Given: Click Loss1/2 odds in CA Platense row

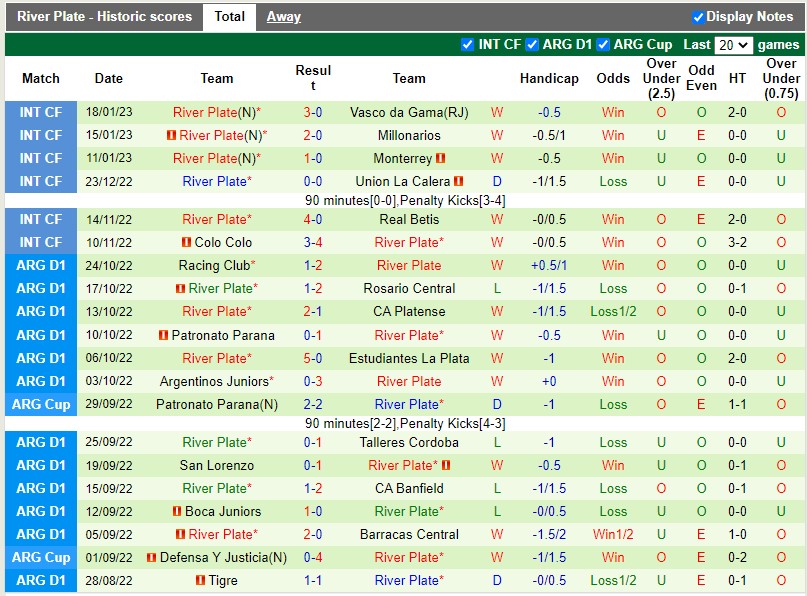Looking at the screenshot, I should [x=613, y=311].
